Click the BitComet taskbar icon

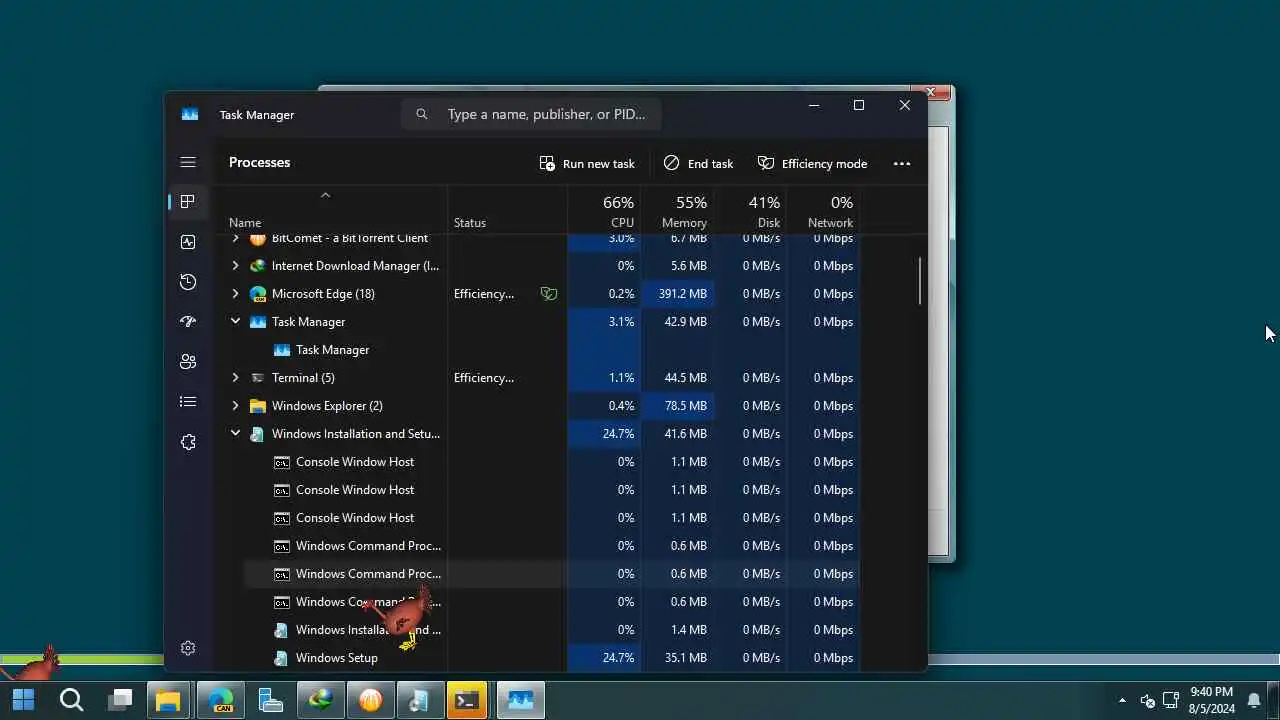coord(371,700)
